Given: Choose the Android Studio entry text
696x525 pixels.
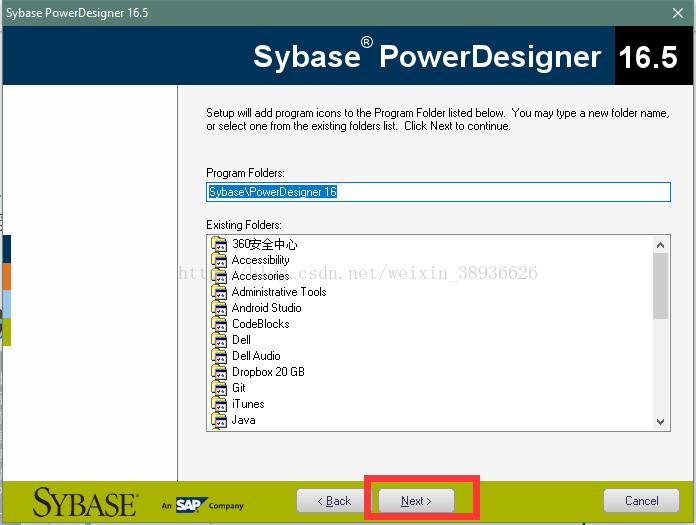Looking at the screenshot, I should click(267, 308).
